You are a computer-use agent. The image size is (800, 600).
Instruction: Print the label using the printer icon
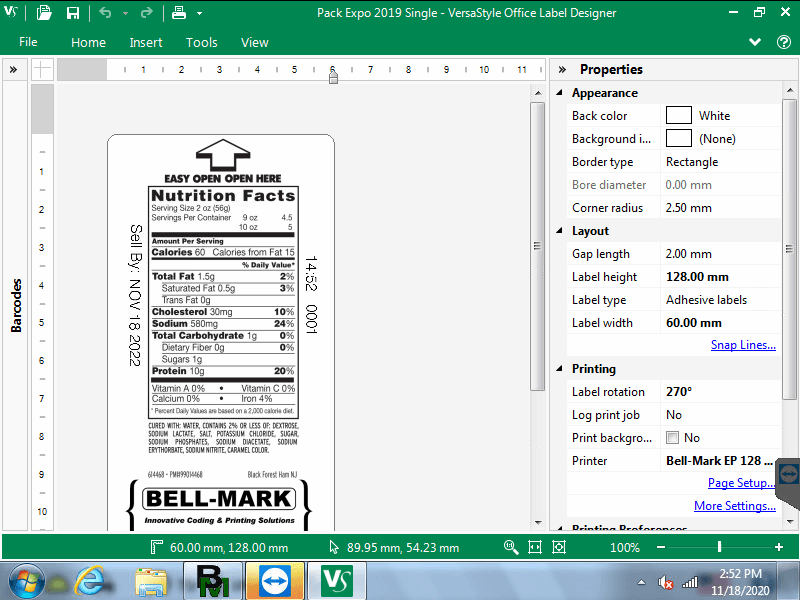[179, 13]
